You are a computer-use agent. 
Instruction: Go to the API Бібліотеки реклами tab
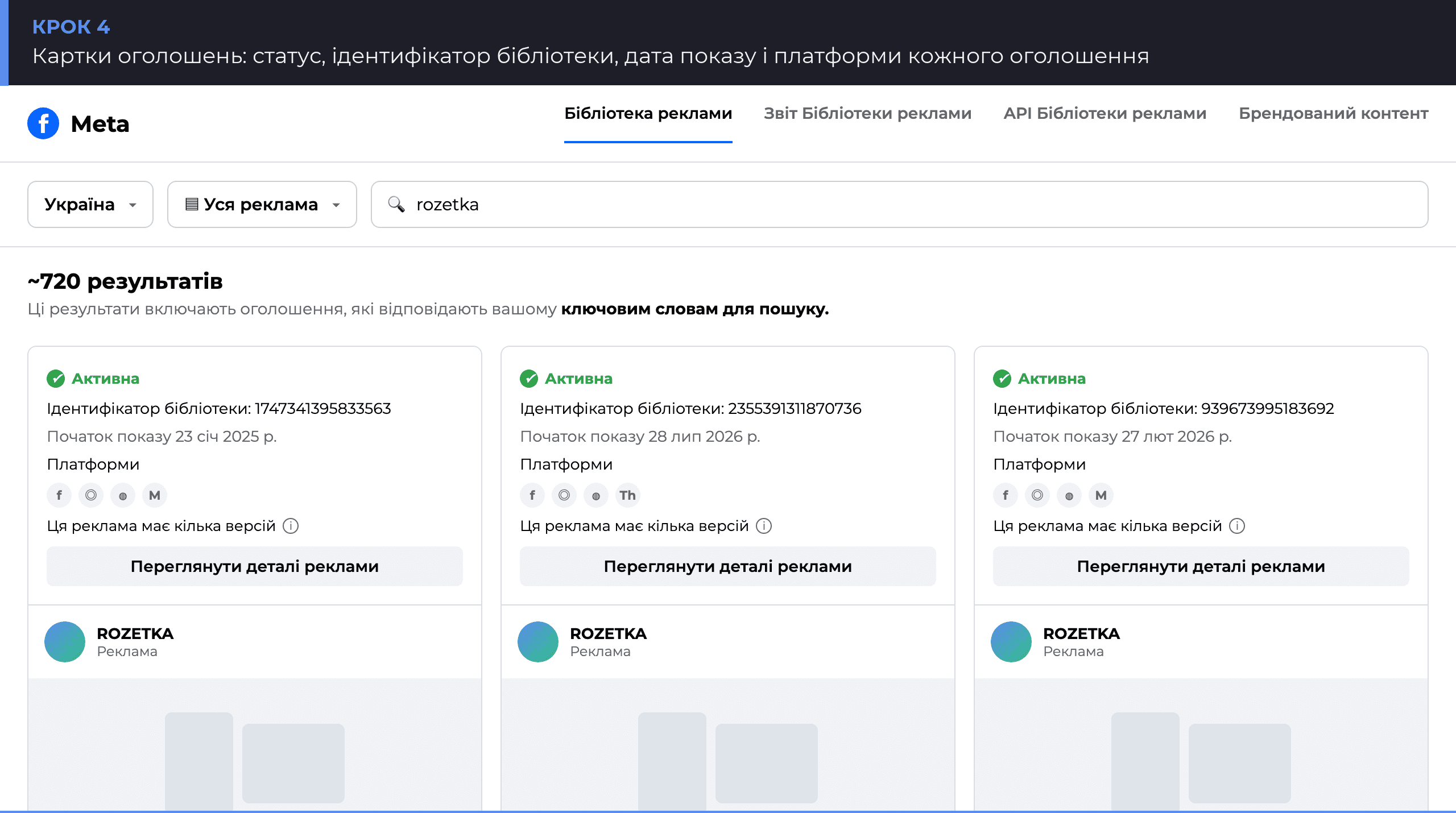coord(1105,114)
